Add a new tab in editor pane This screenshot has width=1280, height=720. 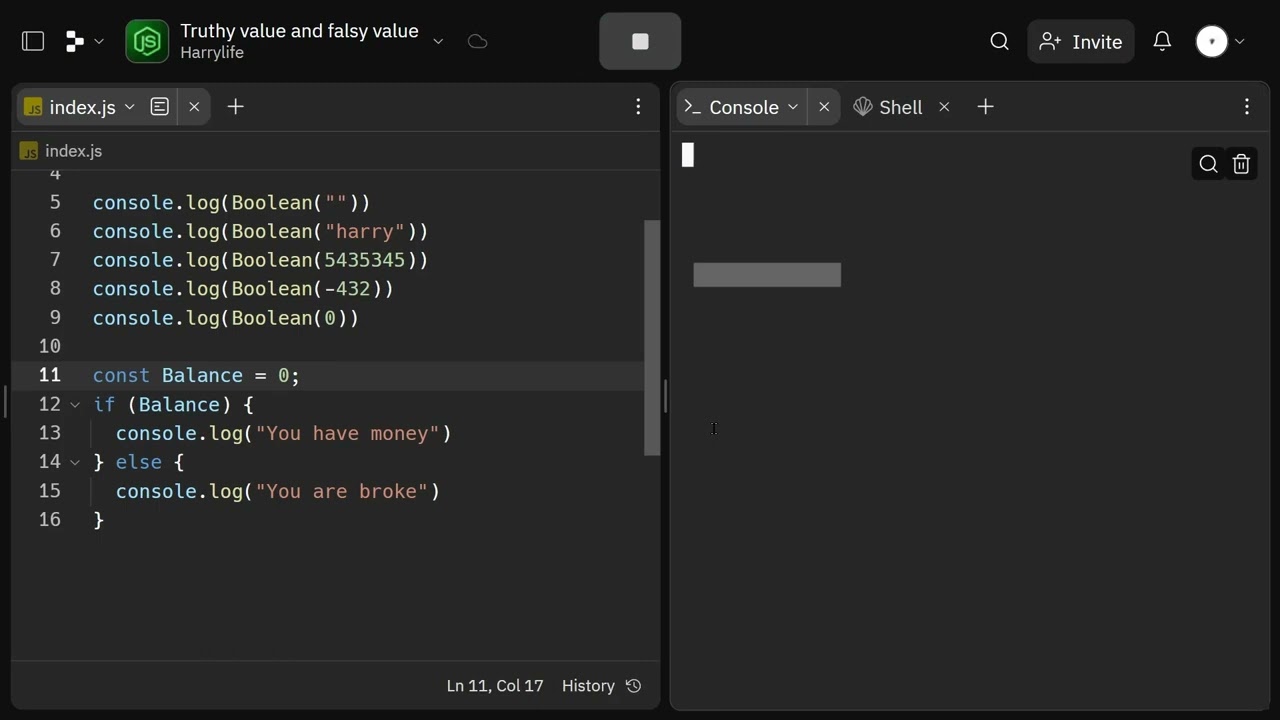(x=236, y=107)
